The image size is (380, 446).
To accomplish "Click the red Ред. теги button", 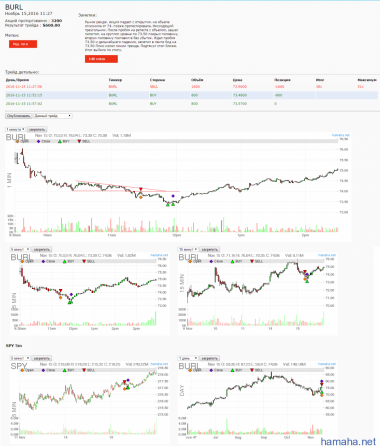I will coord(23,44).
